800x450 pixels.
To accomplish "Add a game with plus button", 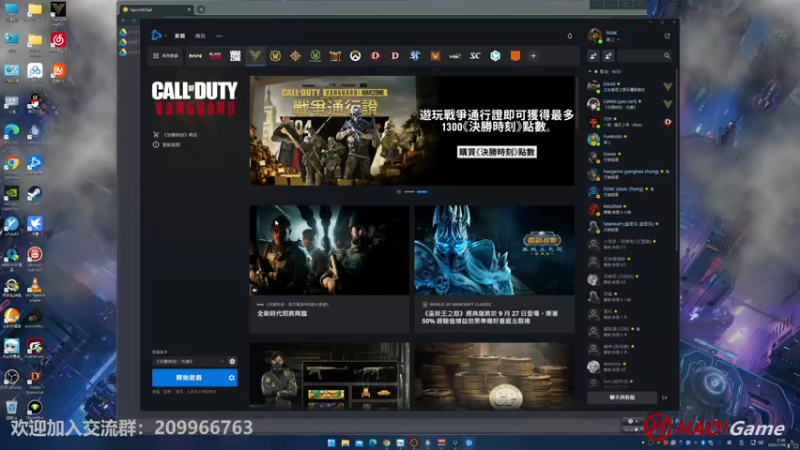I will [533, 56].
